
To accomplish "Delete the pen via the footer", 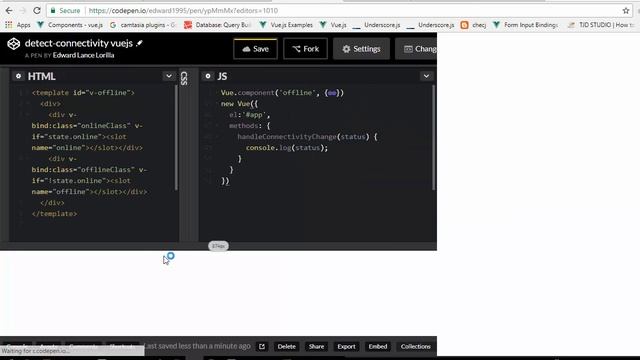I will (287, 347).
